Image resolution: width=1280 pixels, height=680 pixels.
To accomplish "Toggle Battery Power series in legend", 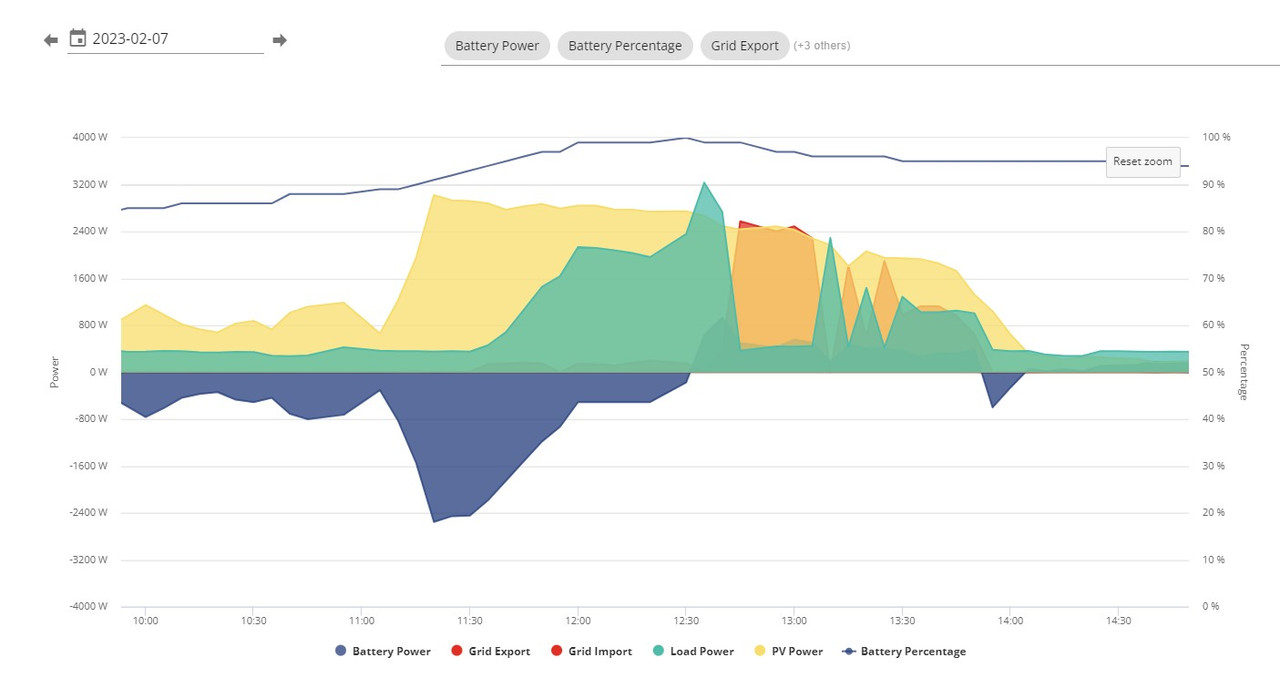I will (383, 651).
